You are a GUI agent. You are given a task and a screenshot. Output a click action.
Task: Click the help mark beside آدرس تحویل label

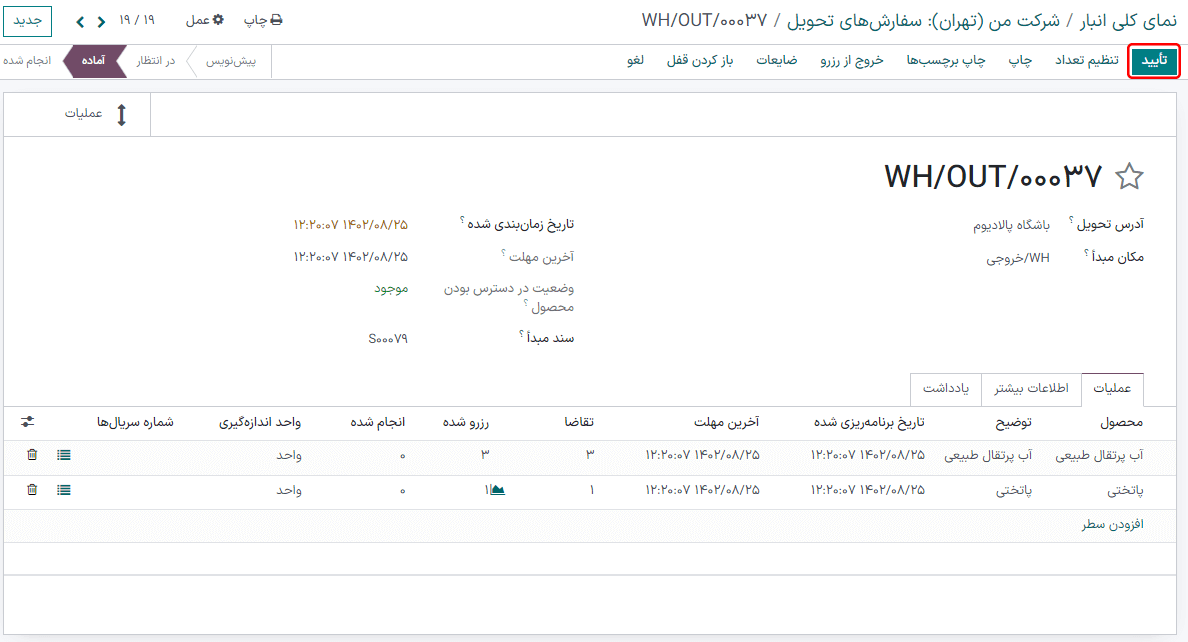point(1071,219)
